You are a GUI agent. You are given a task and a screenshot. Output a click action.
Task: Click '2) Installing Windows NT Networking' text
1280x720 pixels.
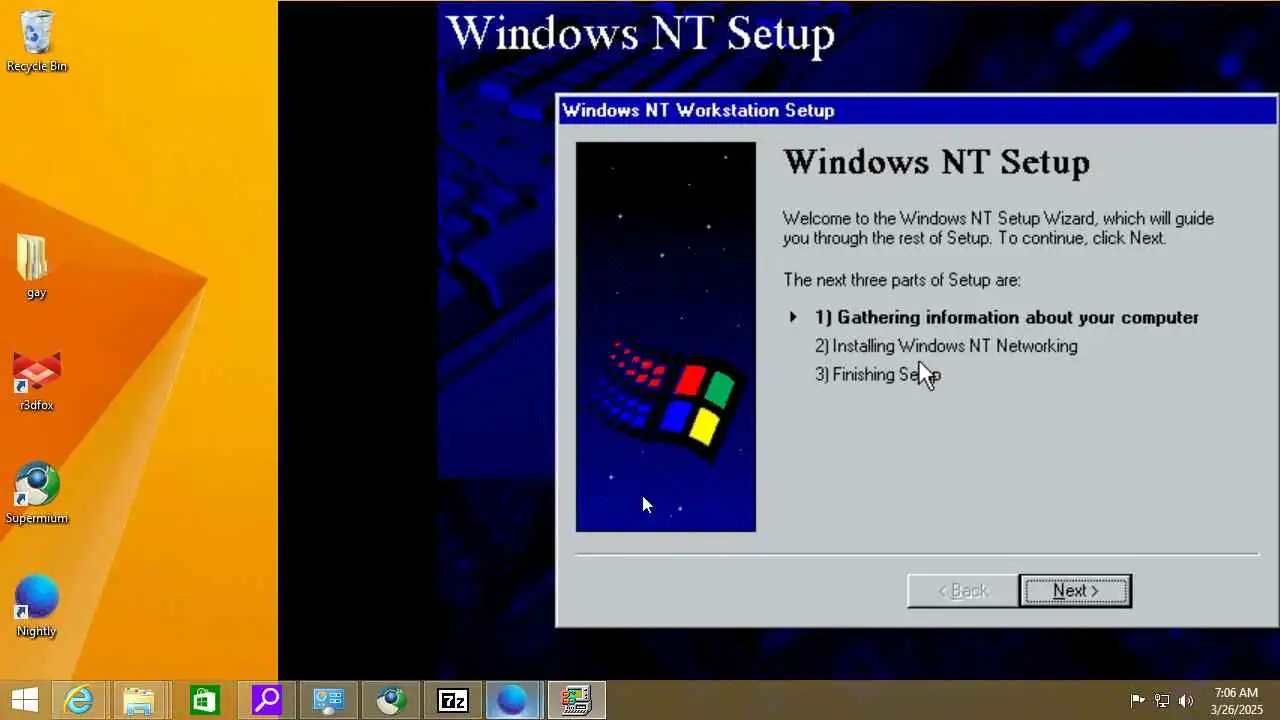(946, 346)
